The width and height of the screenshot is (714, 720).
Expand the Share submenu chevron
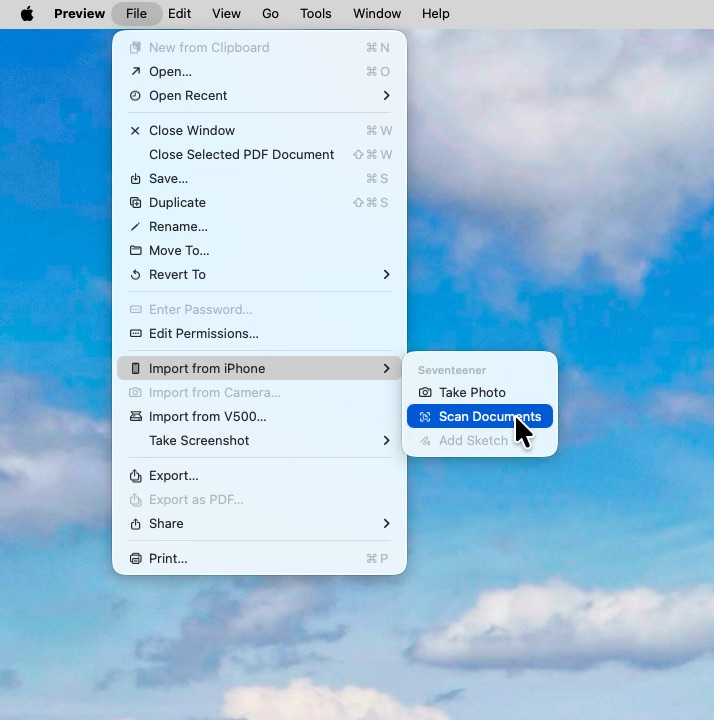pos(386,524)
